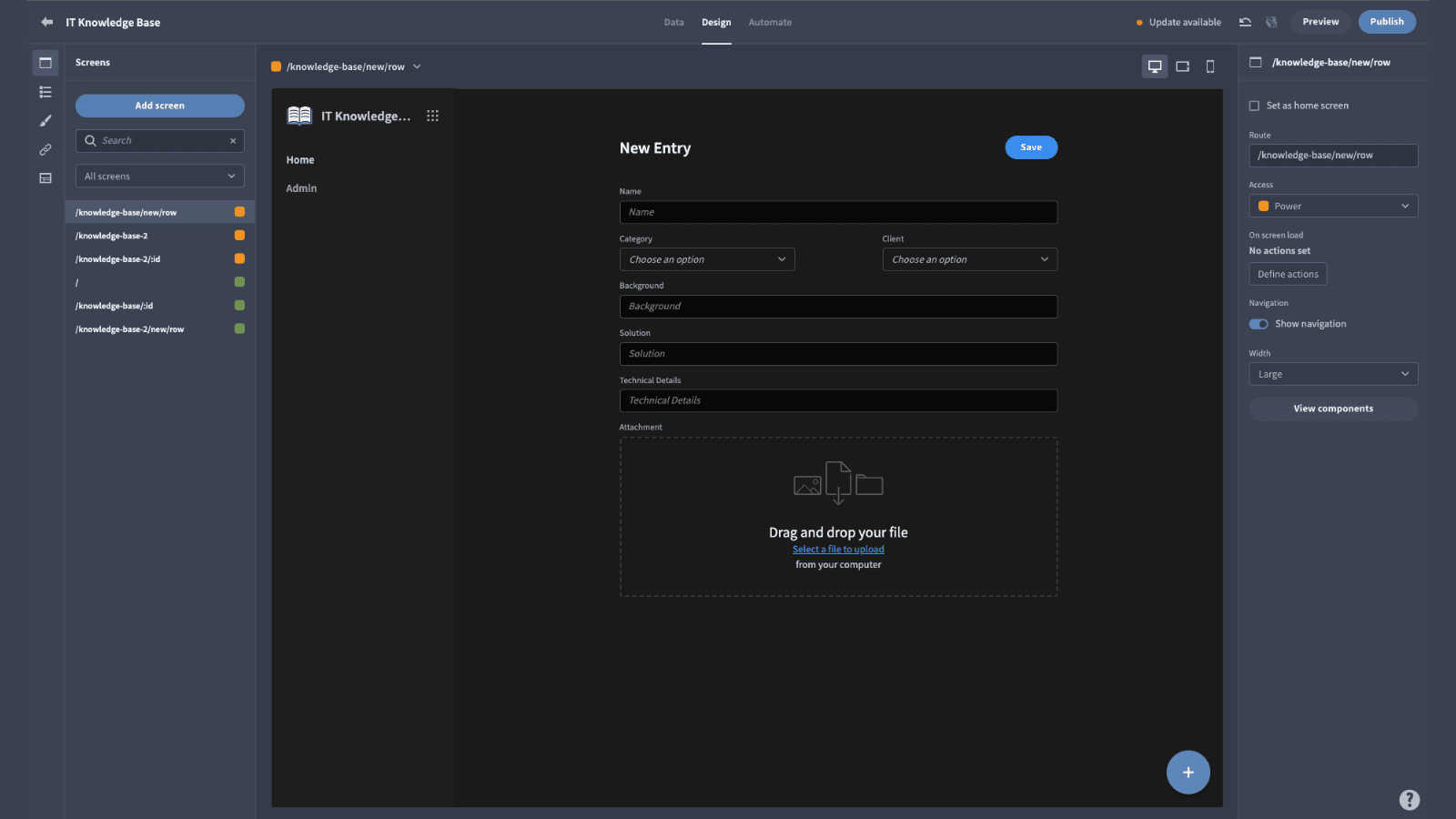Expand the Access Power dropdown
The height and width of the screenshot is (819, 1456).
pyautogui.click(x=1333, y=207)
